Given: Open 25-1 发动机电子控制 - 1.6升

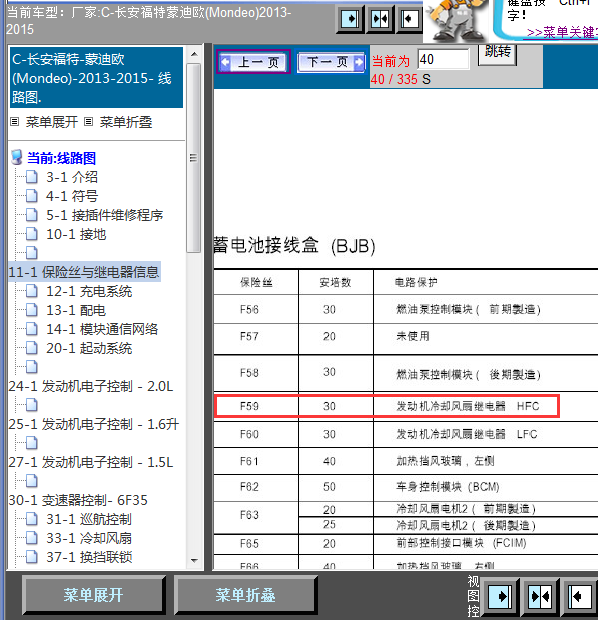Looking at the screenshot, I should 94,424.
